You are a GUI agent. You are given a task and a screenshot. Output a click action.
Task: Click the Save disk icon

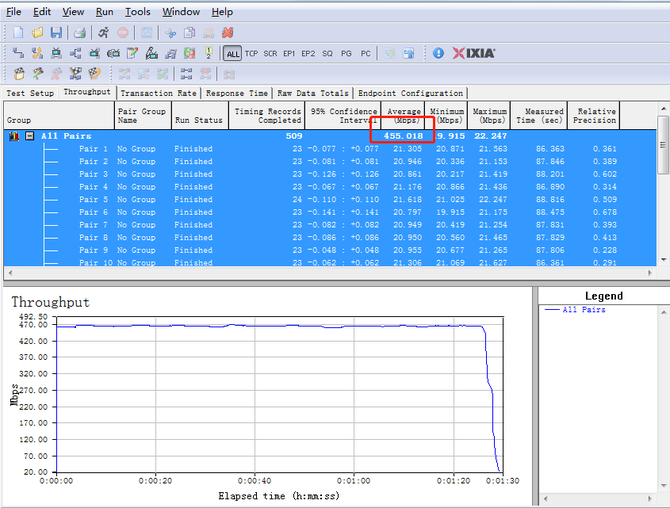point(56,33)
